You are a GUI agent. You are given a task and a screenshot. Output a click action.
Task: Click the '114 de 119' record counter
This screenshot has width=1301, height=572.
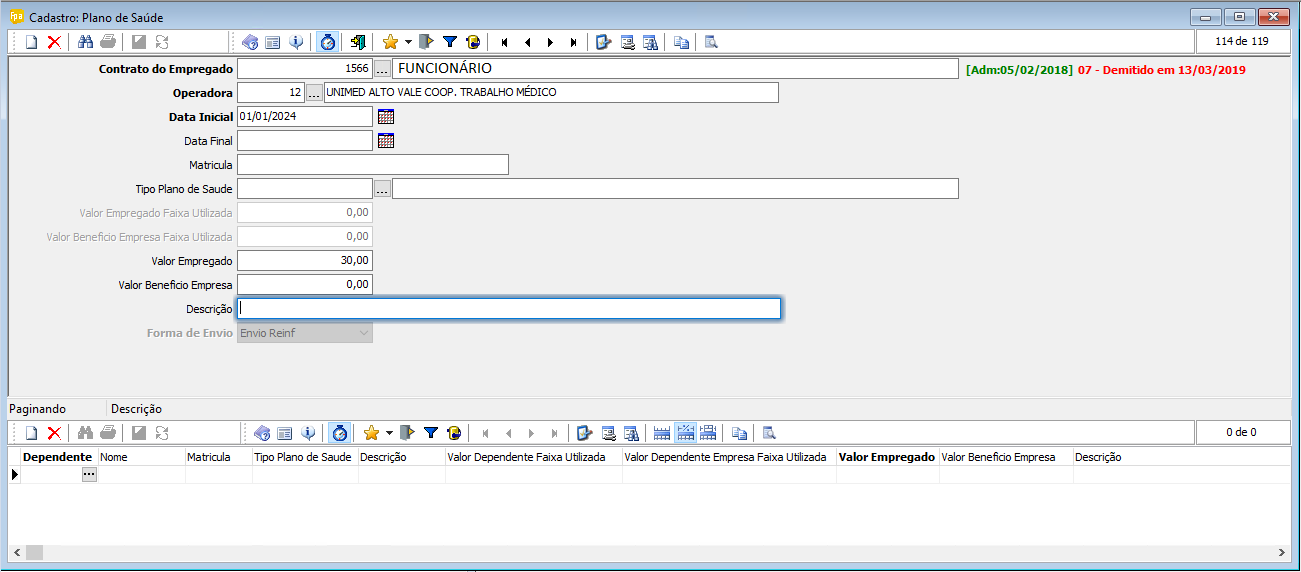point(1242,42)
